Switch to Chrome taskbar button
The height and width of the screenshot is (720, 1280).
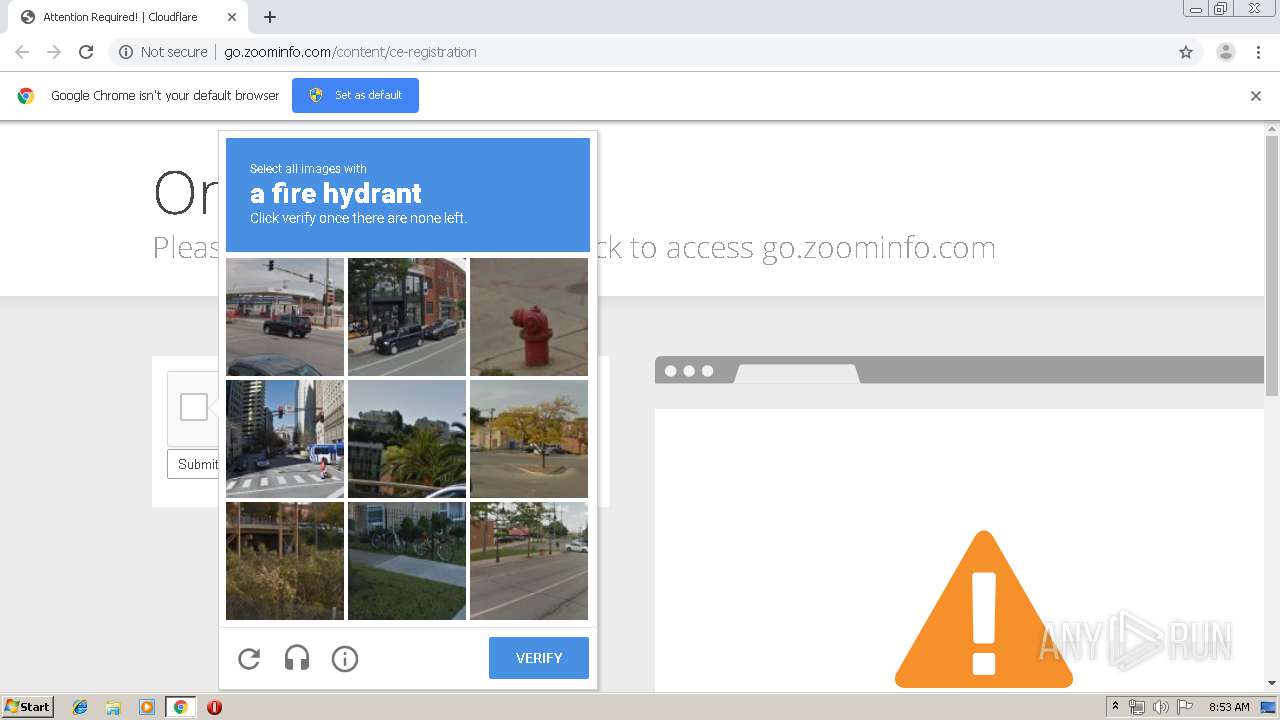(180, 707)
